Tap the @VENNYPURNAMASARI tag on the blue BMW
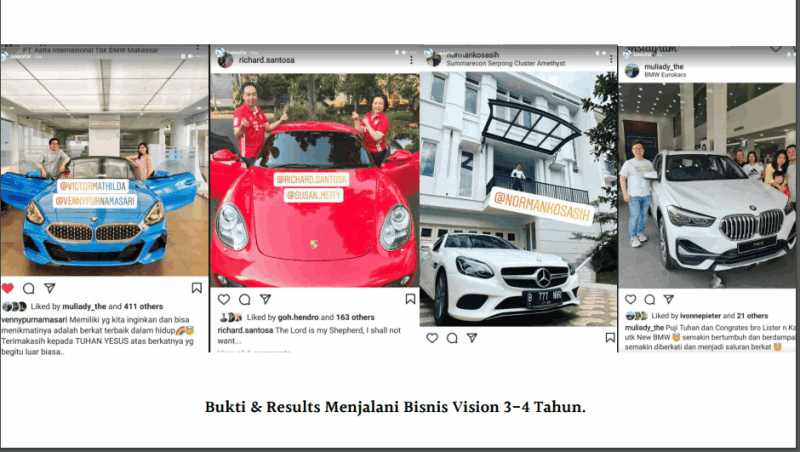The image size is (800, 452). coord(95,201)
